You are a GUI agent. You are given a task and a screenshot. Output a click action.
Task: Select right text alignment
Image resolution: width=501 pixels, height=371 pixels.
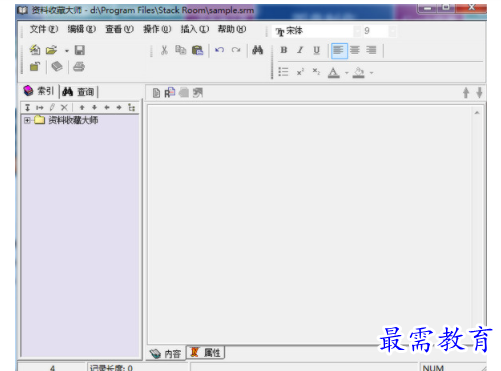click(x=371, y=51)
